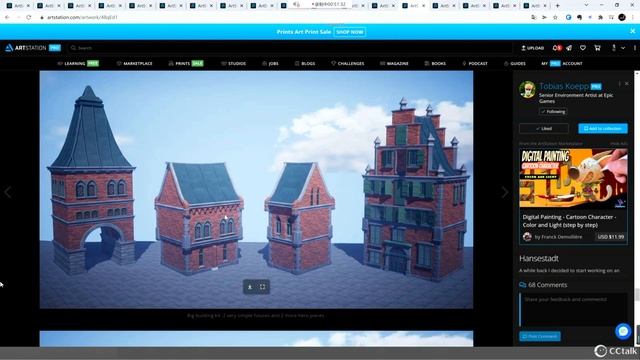Open the Blogs menu

305,63
